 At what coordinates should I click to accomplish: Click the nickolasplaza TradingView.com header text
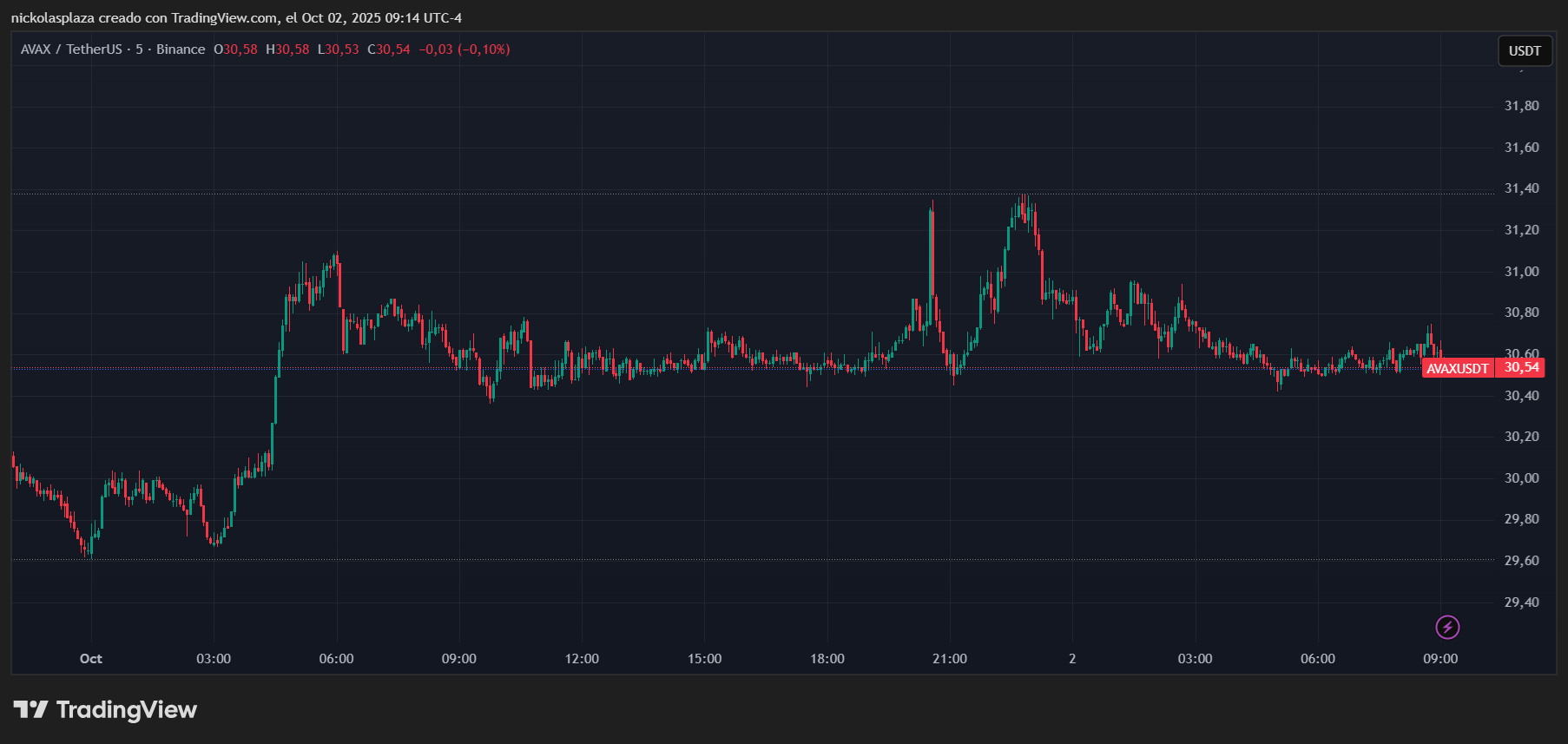tap(236, 18)
